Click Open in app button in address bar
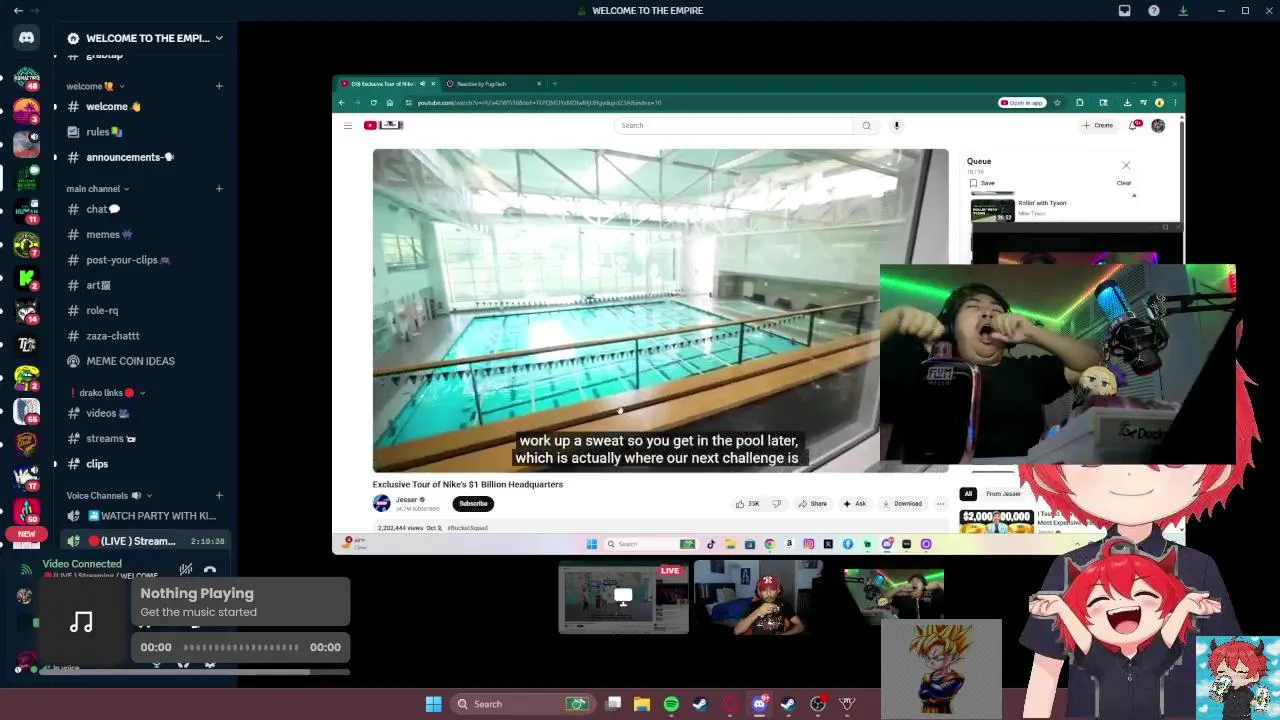The image size is (1280, 720). (1022, 102)
